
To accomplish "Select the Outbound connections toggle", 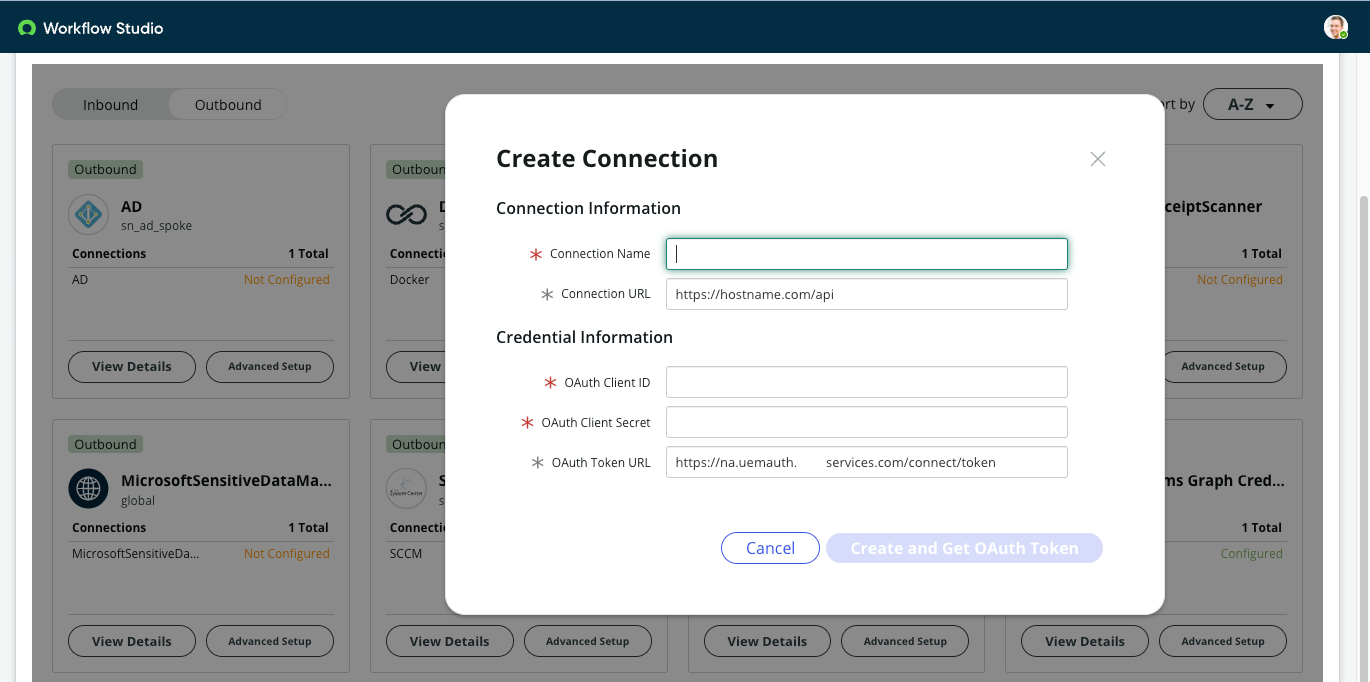I will click(227, 104).
